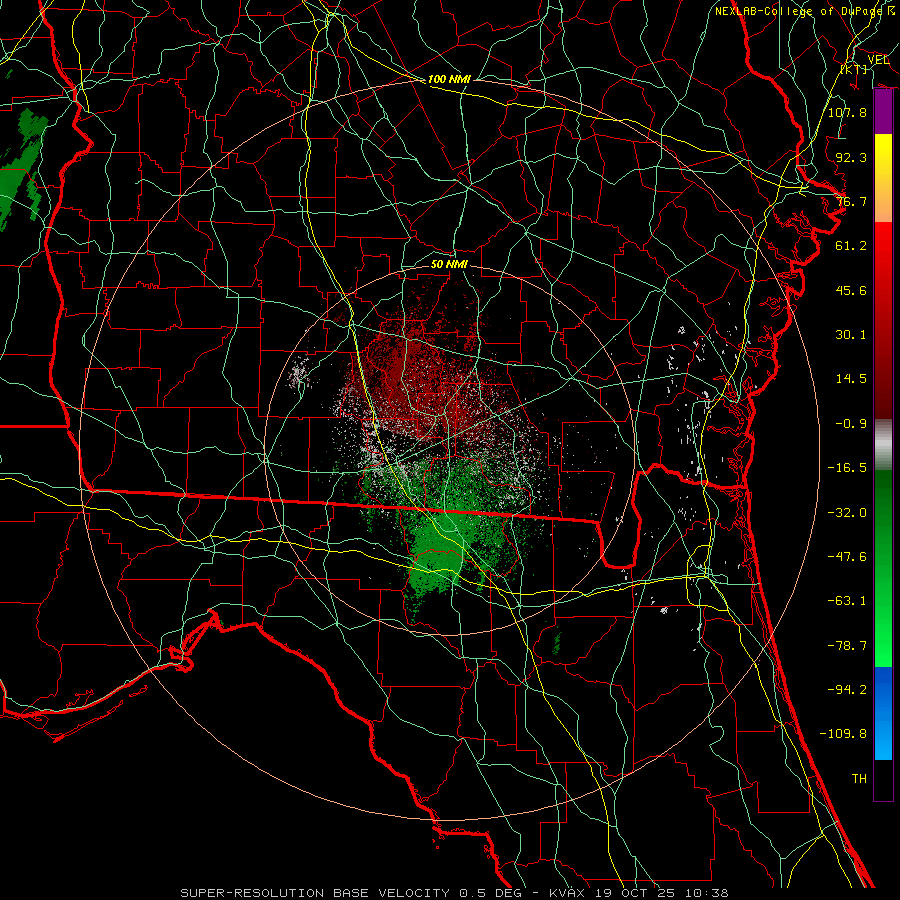The width and height of the screenshot is (900, 900).
Task: Click the purple segment of the velocity color bar
Action: click(883, 111)
